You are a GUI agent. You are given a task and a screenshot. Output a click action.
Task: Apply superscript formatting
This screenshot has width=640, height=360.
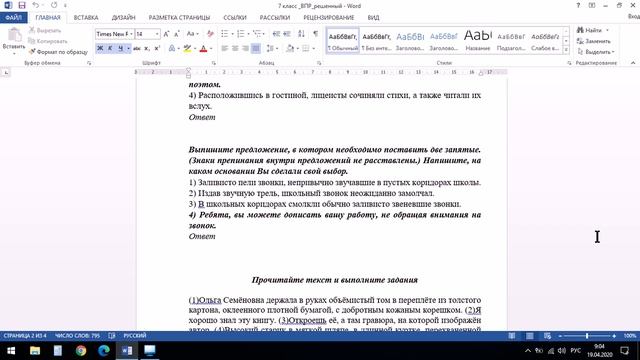[157, 49]
